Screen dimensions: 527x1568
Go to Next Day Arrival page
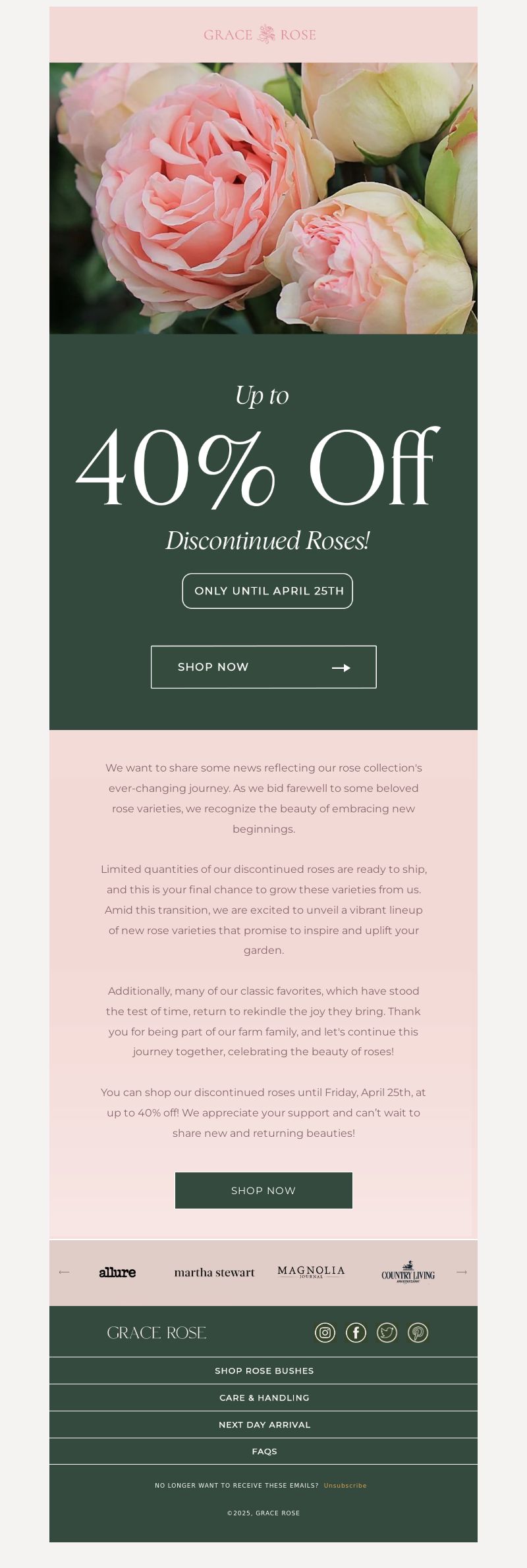click(263, 1424)
